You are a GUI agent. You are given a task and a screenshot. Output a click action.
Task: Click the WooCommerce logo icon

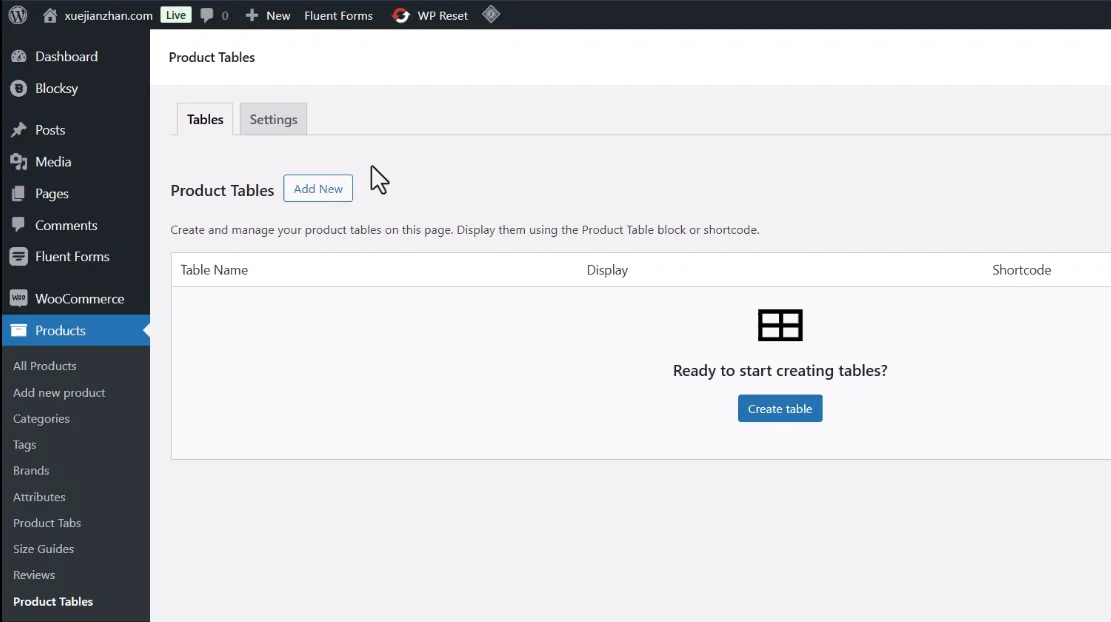18,298
